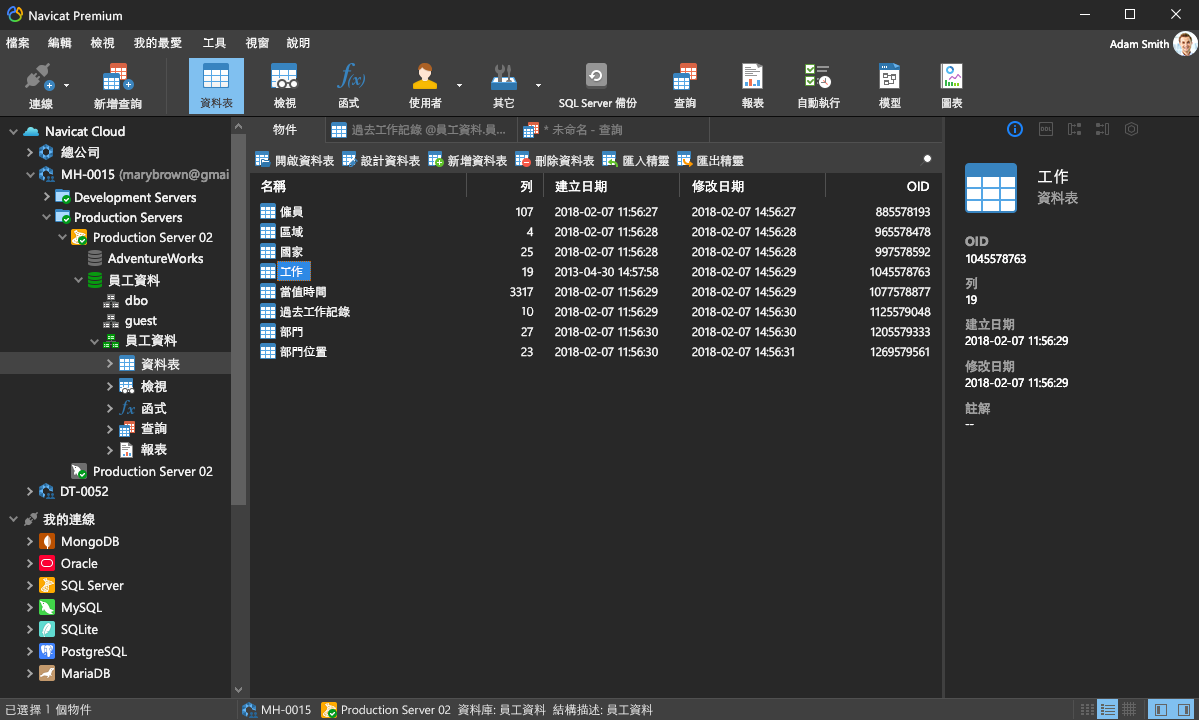Click 新增資料表 new table button
Image resolution: width=1199 pixels, height=720 pixels.
point(468,160)
